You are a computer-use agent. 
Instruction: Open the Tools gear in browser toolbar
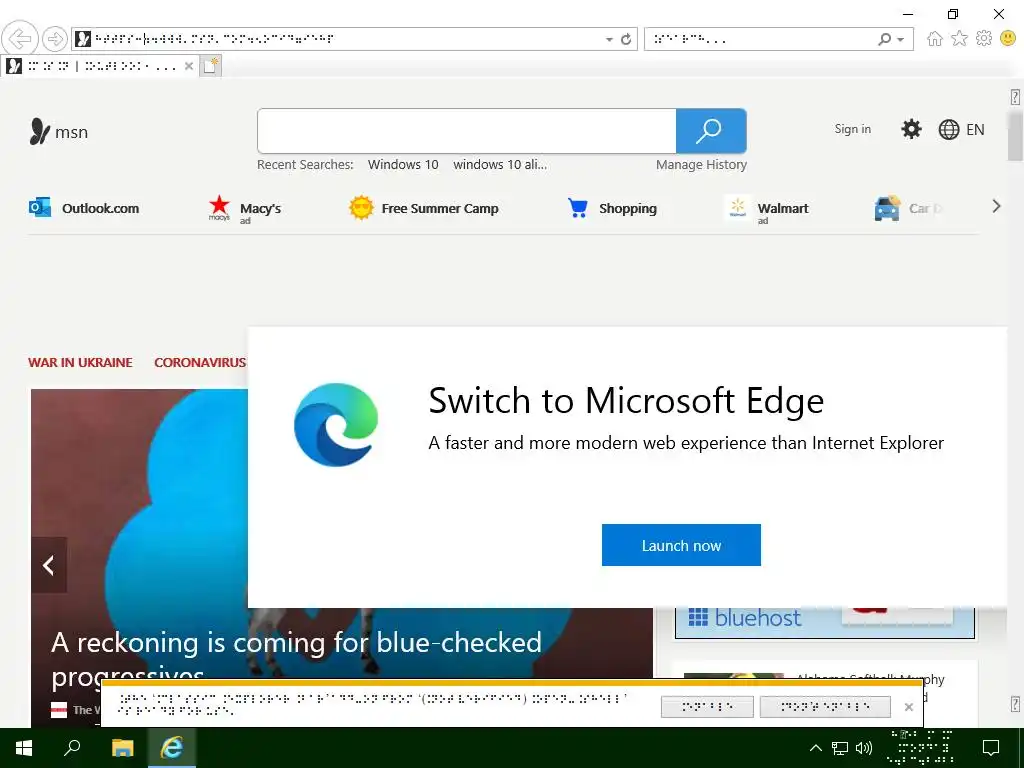pos(984,39)
